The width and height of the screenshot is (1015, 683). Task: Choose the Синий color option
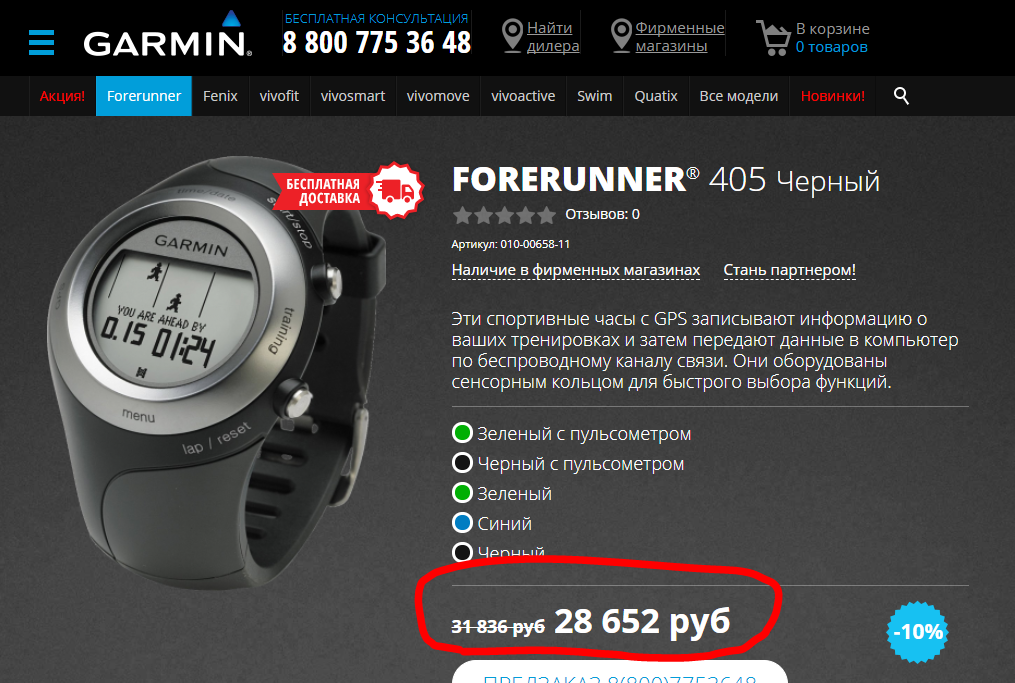click(491, 523)
